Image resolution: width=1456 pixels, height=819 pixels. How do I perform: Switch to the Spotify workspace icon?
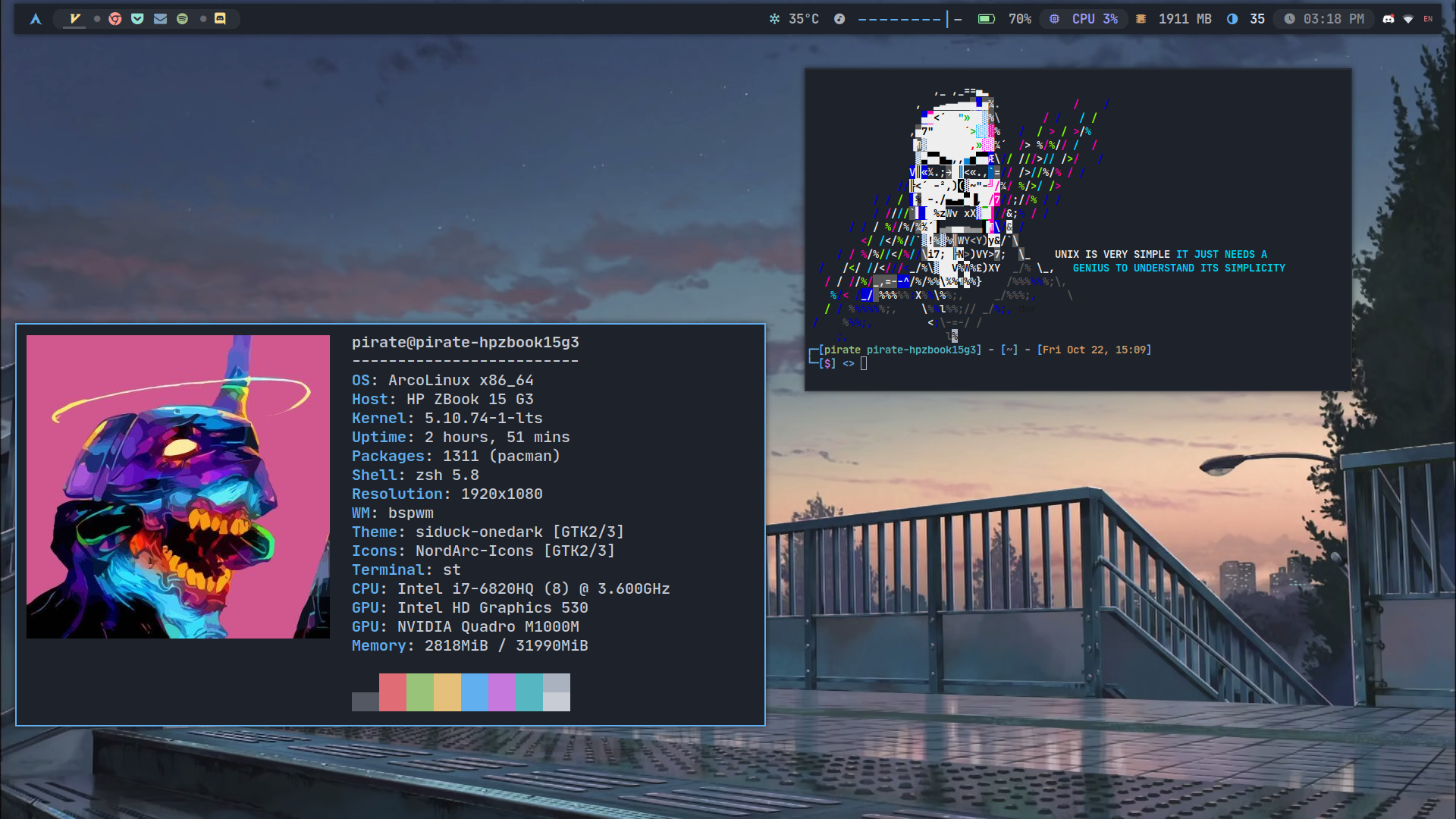[x=182, y=19]
